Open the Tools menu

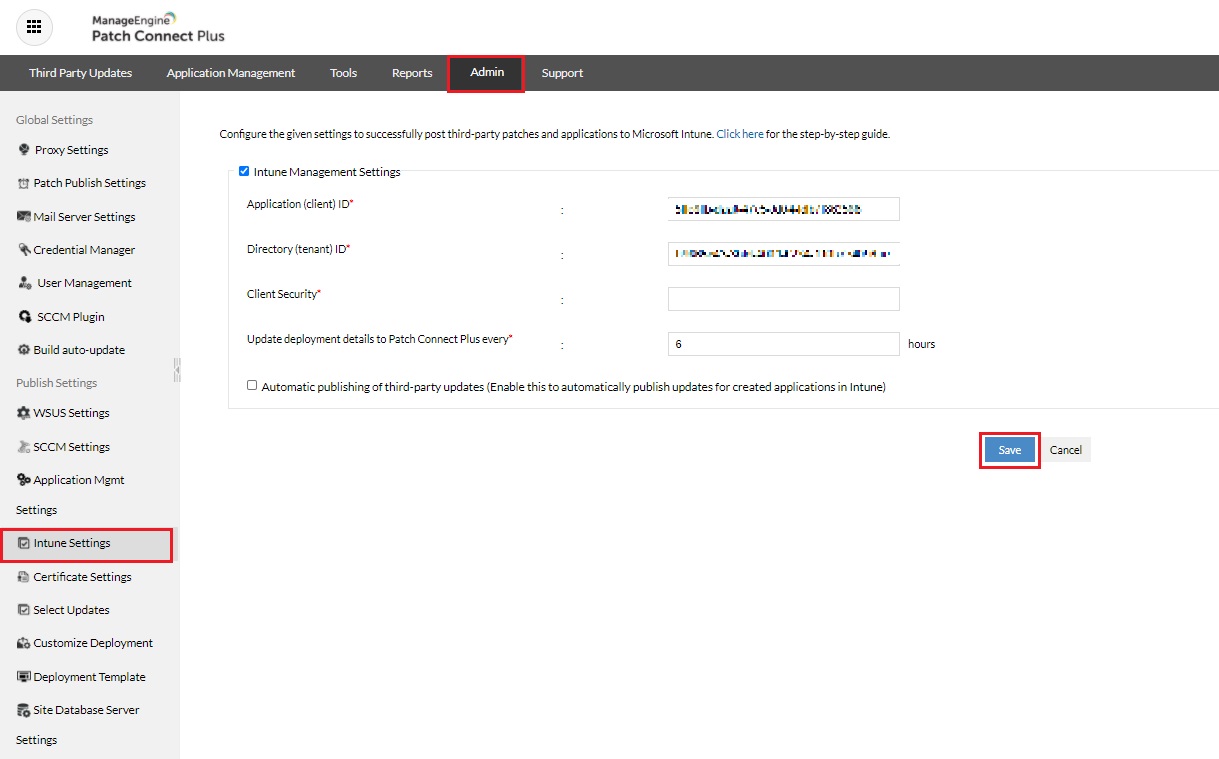(x=343, y=73)
